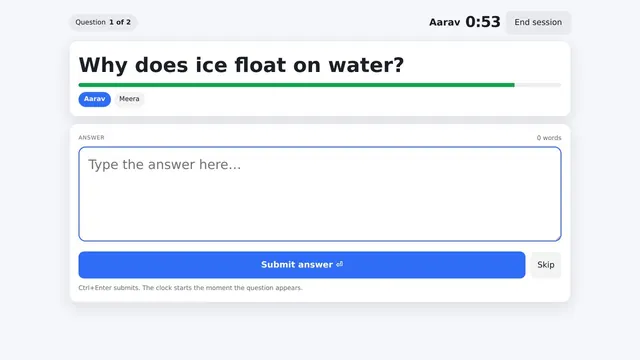Select the Aarav player chip
Screen dimensions: 640x360
(94, 99)
